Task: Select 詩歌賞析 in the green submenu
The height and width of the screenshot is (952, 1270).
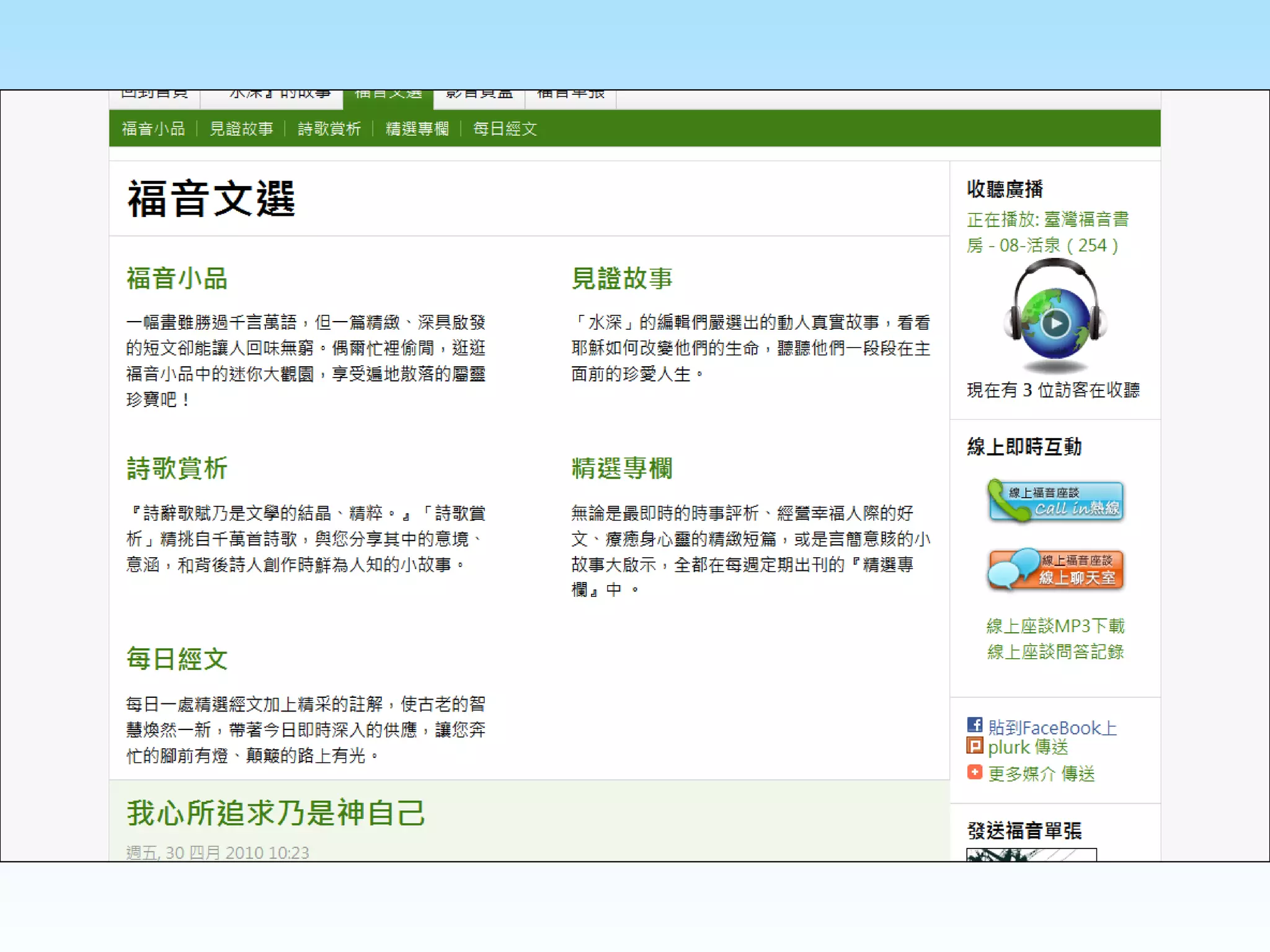Action: (x=329, y=129)
